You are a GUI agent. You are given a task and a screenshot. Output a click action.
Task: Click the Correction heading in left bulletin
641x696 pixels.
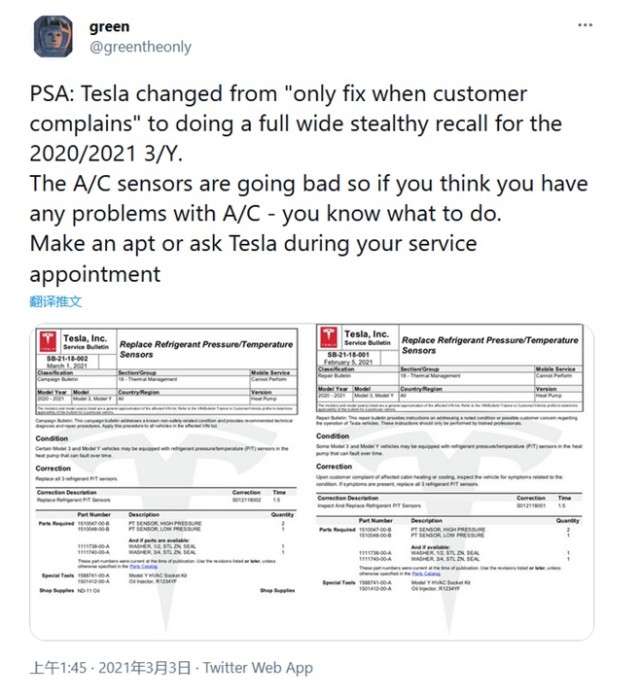[53, 468]
